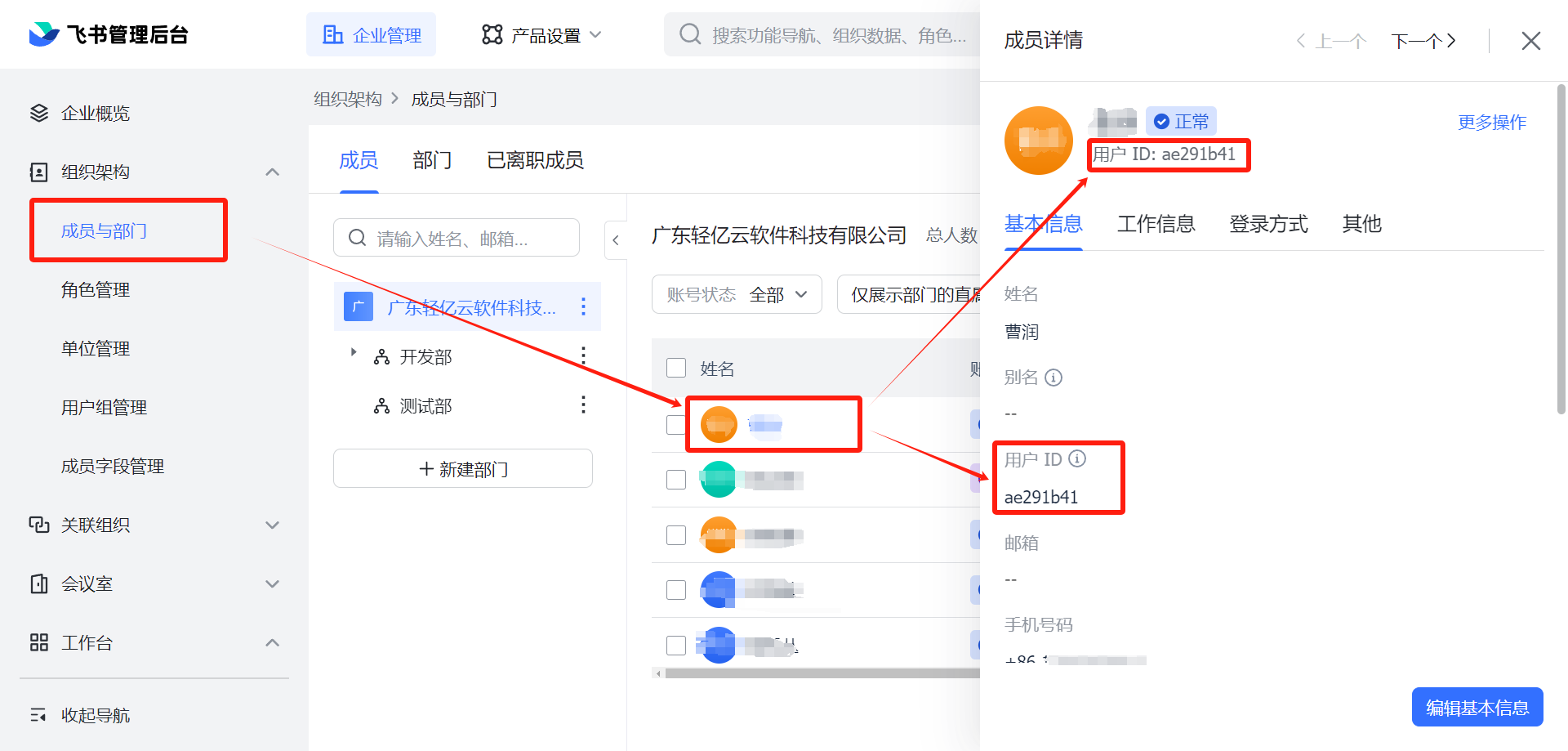Expand the 开发部 tree node arrow
This screenshot has height=751, width=1568.
click(x=353, y=351)
